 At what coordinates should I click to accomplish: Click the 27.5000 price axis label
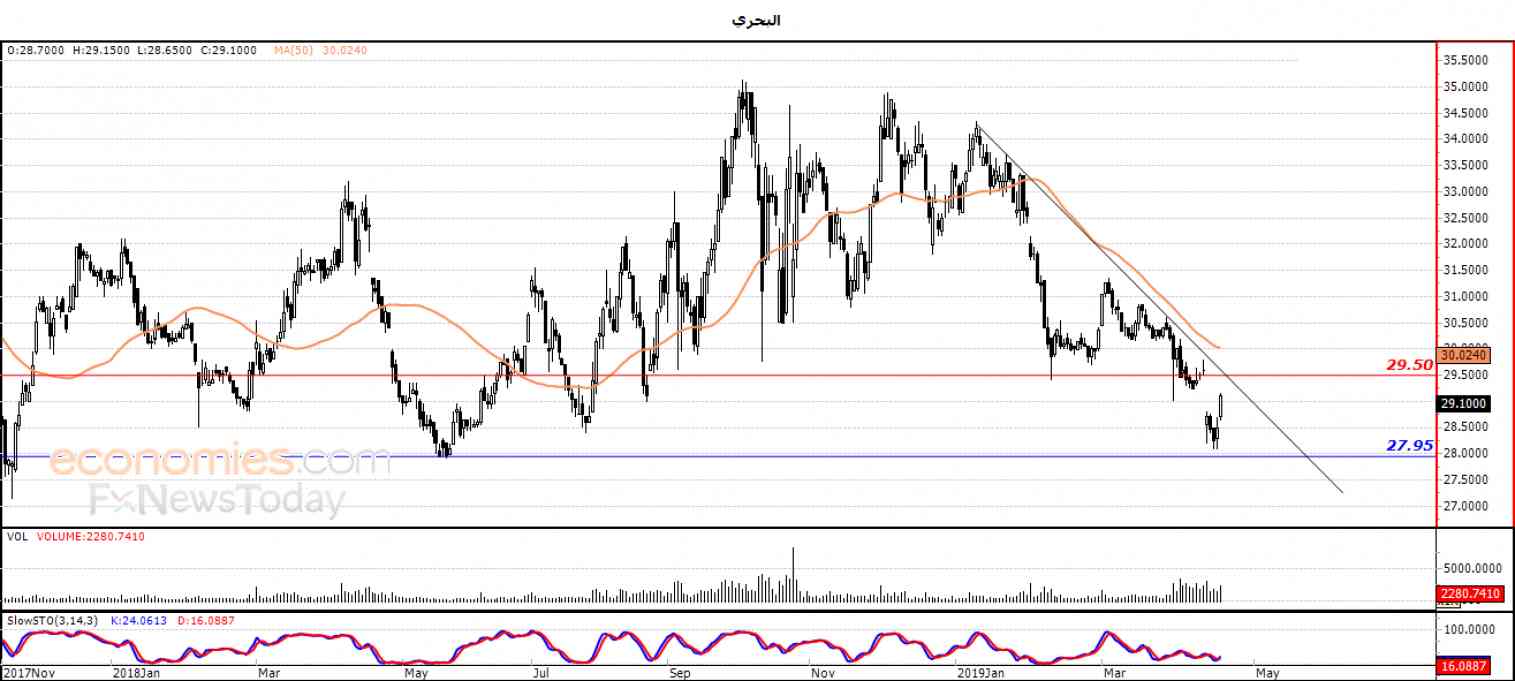pyautogui.click(x=1466, y=480)
